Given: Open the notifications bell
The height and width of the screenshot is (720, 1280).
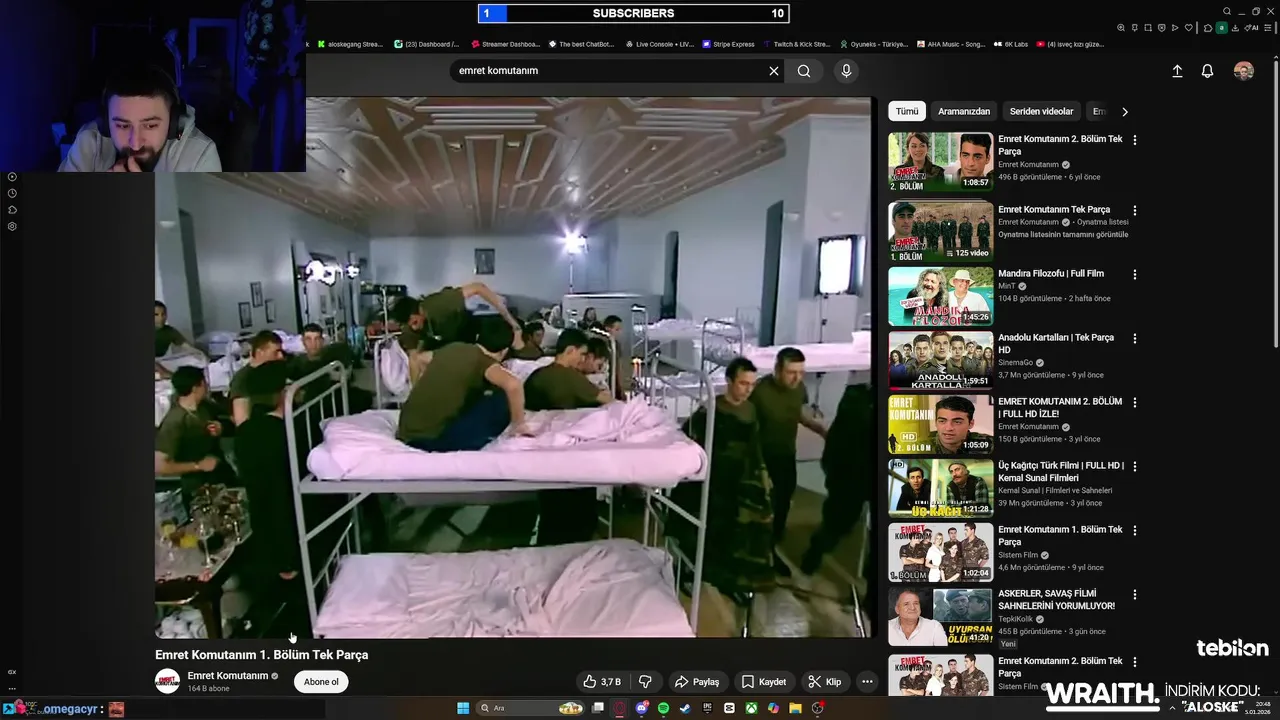Looking at the screenshot, I should pos(1207,71).
